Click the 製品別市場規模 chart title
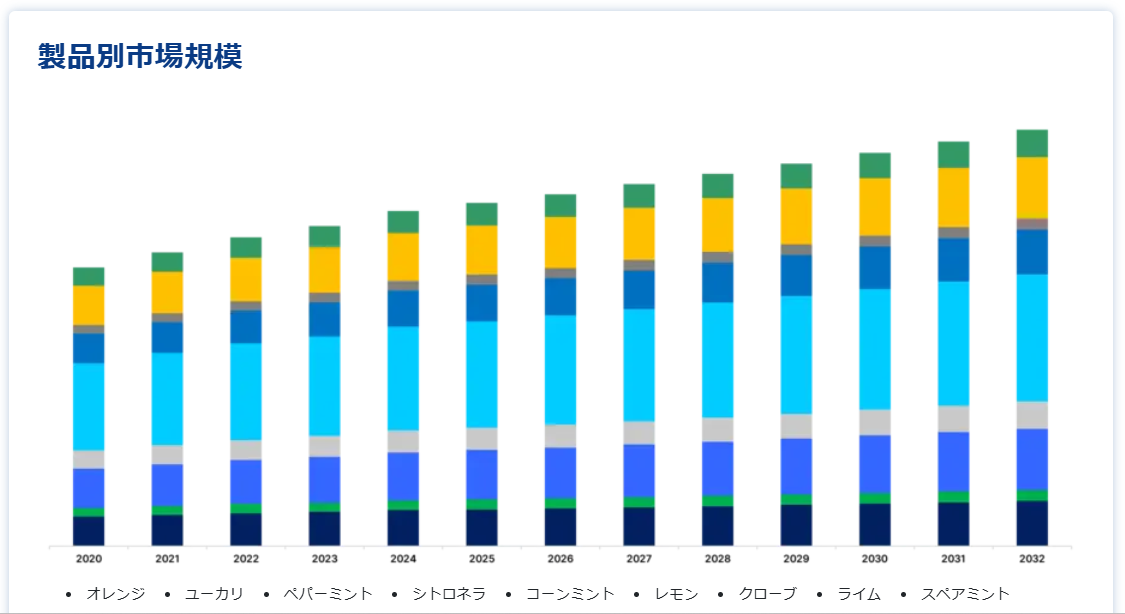This screenshot has width=1125, height=614. [x=140, y=57]
